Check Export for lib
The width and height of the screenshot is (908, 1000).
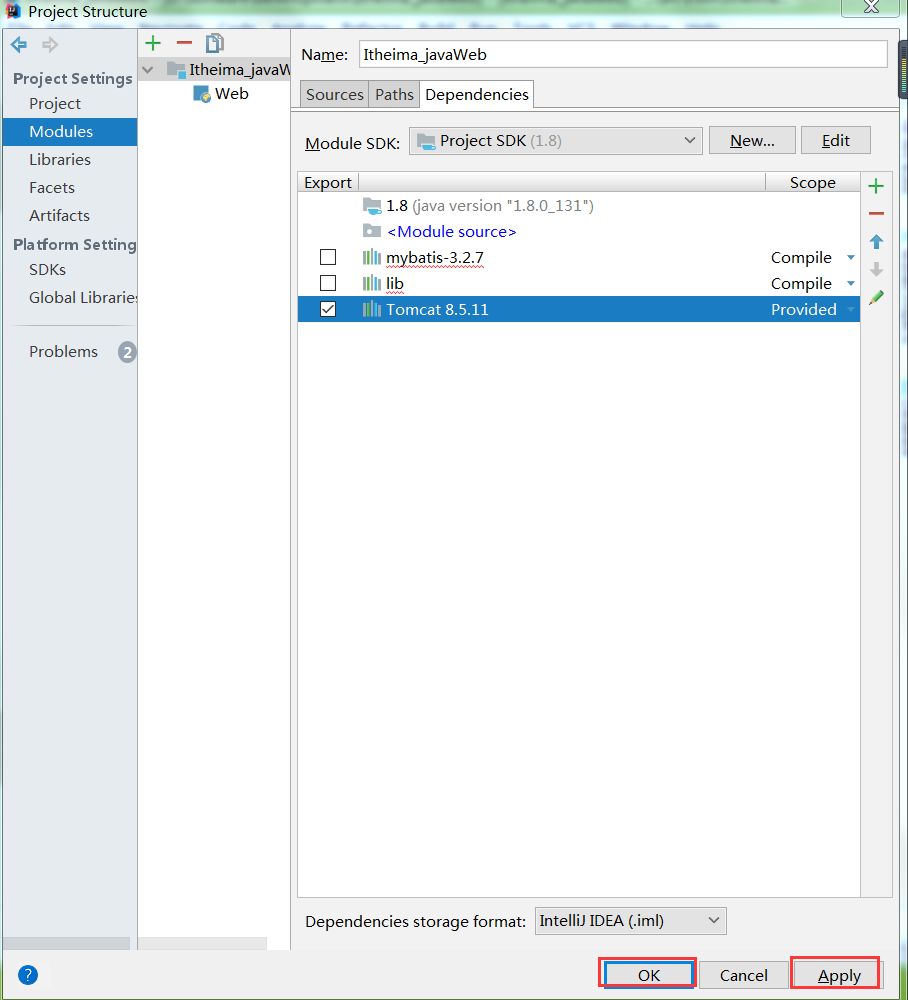328,283
